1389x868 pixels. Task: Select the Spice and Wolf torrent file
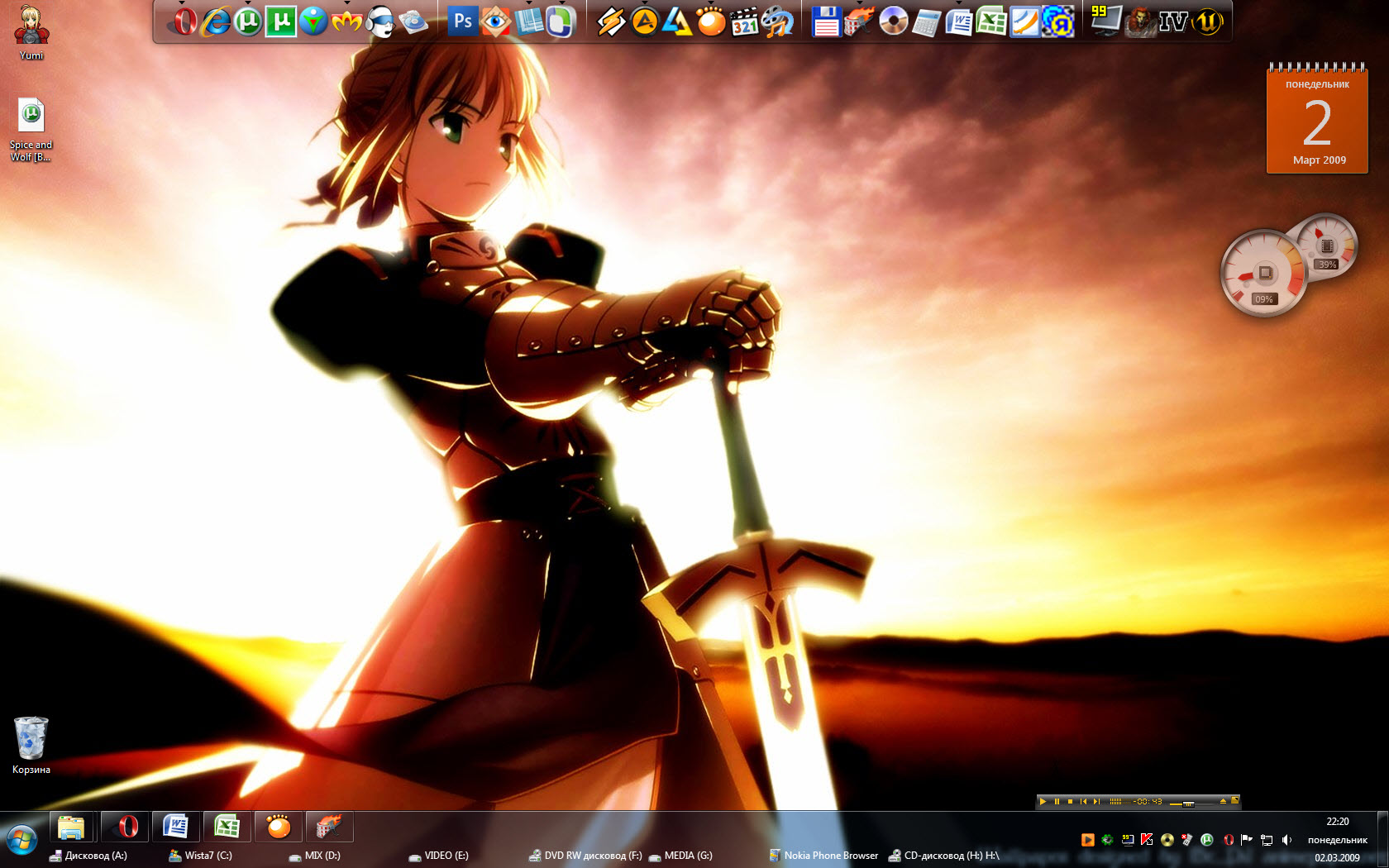31,130
